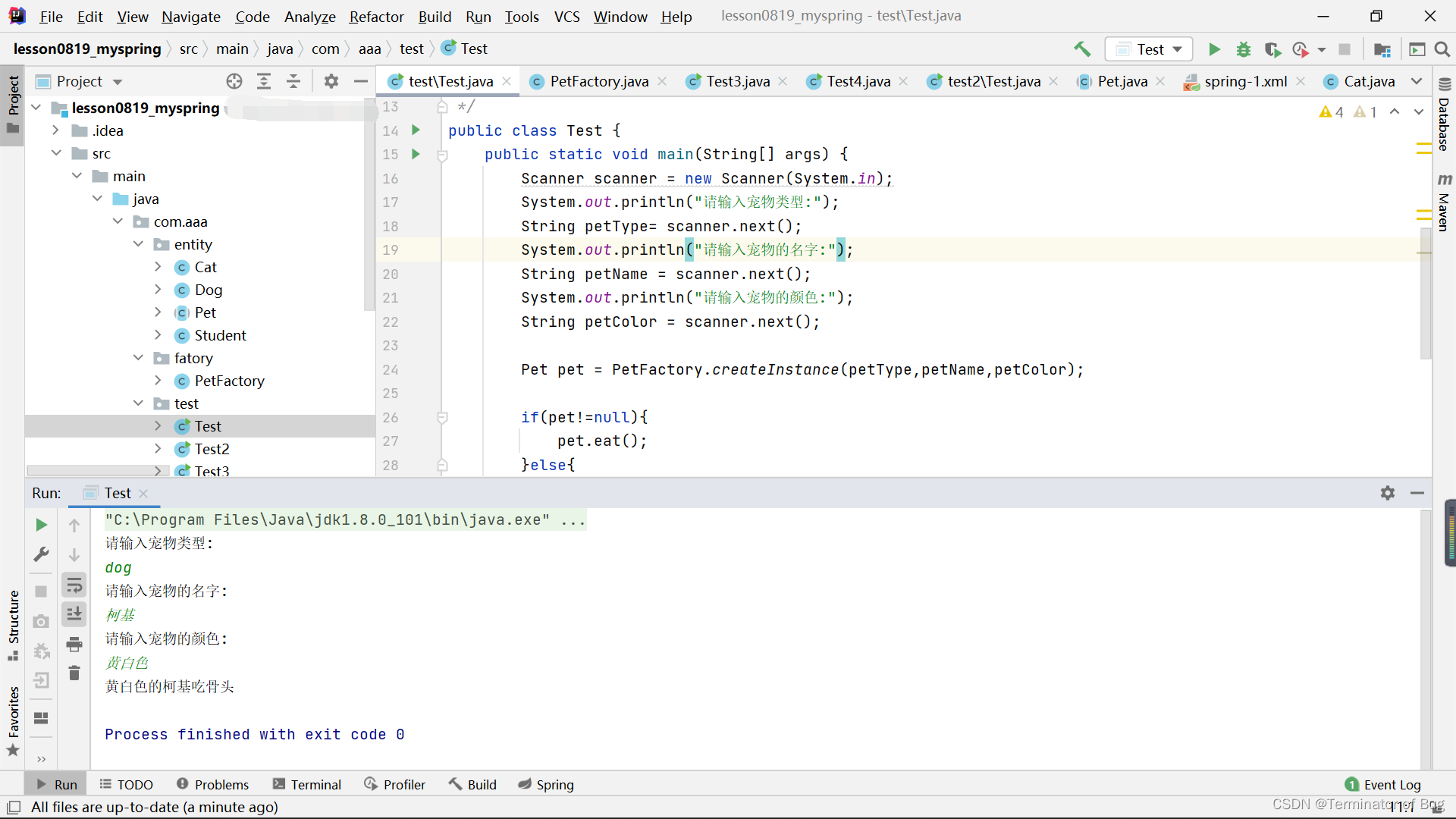This screenshot has height=819, width=1456.
Task: Collapse all in Project panel
Action: pyautogui.click(x=293, y=81)
